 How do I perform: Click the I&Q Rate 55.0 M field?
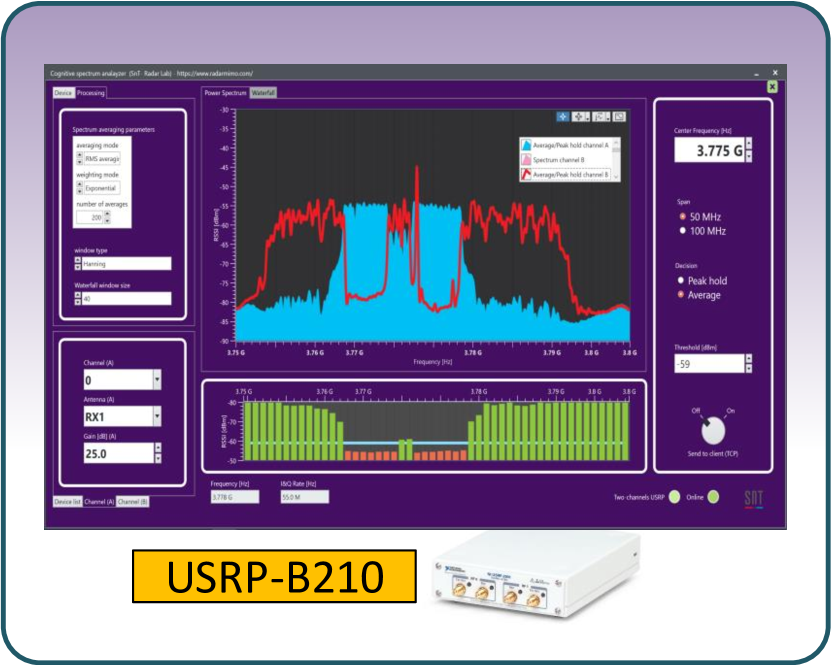[x=305, y=497]
